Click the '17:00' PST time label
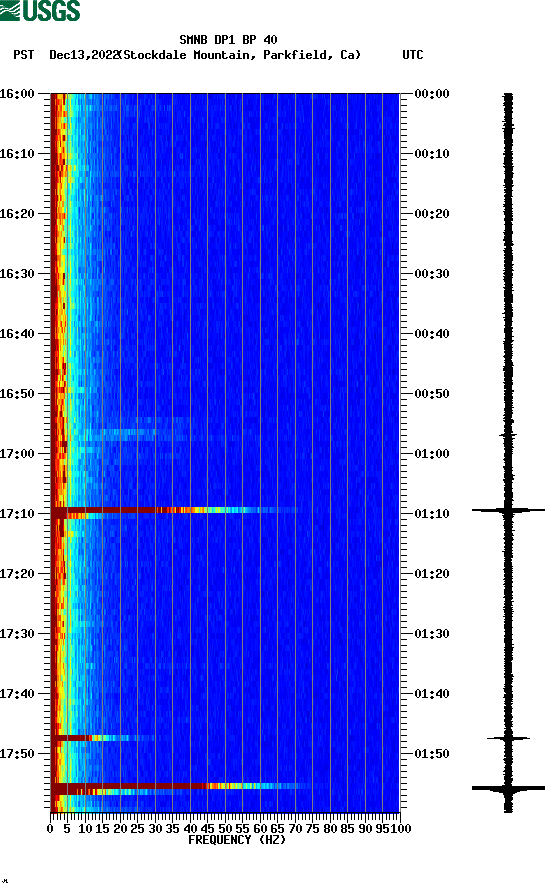Screen dimensions: 552x892 (x=17, y=453)
